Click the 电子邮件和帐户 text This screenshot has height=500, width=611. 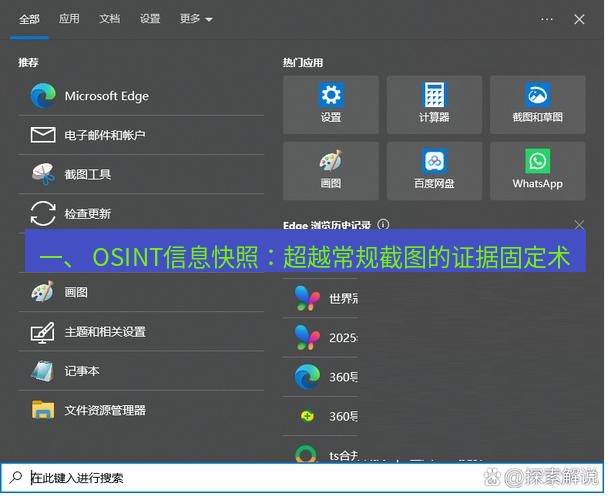pos(105,135)
